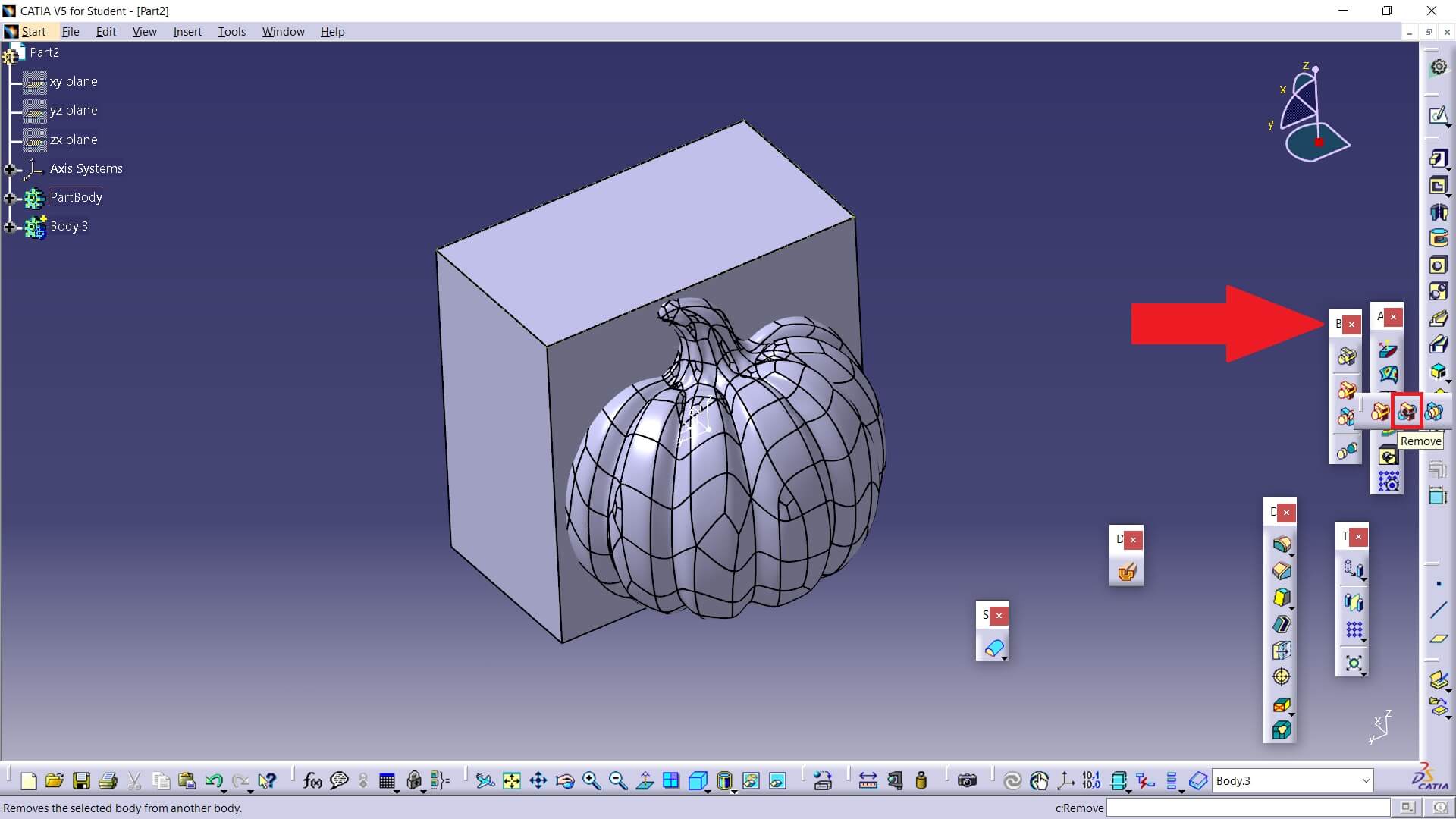This screenshot has height=819, width=1456.
Task: Select the Scaling tool
Action: tap(1354, 664)
